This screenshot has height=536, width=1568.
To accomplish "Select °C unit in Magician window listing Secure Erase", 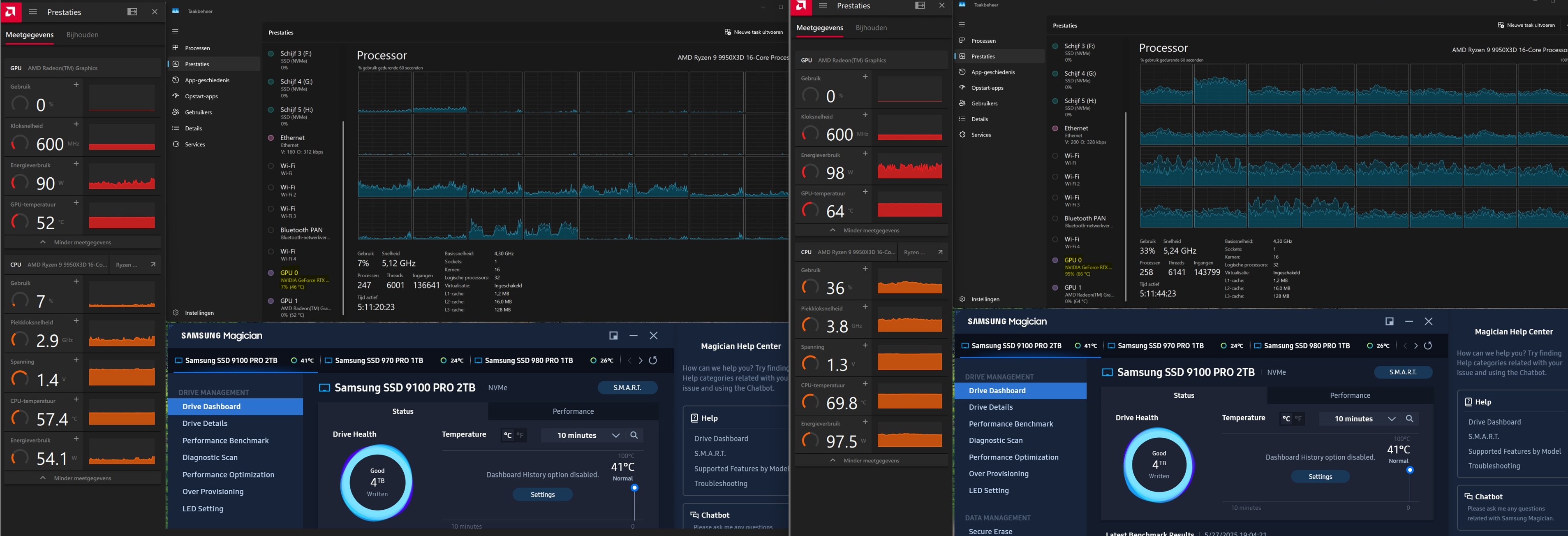I will click(1286, 418).
